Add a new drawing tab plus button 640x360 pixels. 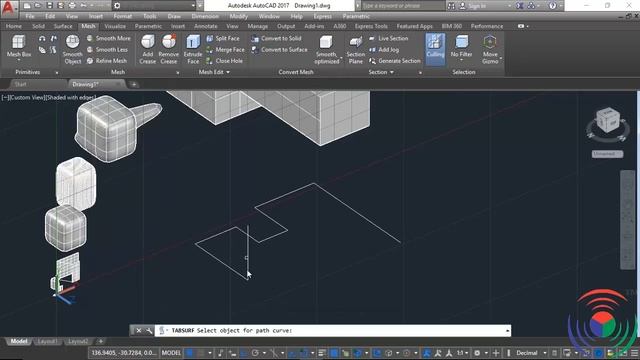coord(133,84)
